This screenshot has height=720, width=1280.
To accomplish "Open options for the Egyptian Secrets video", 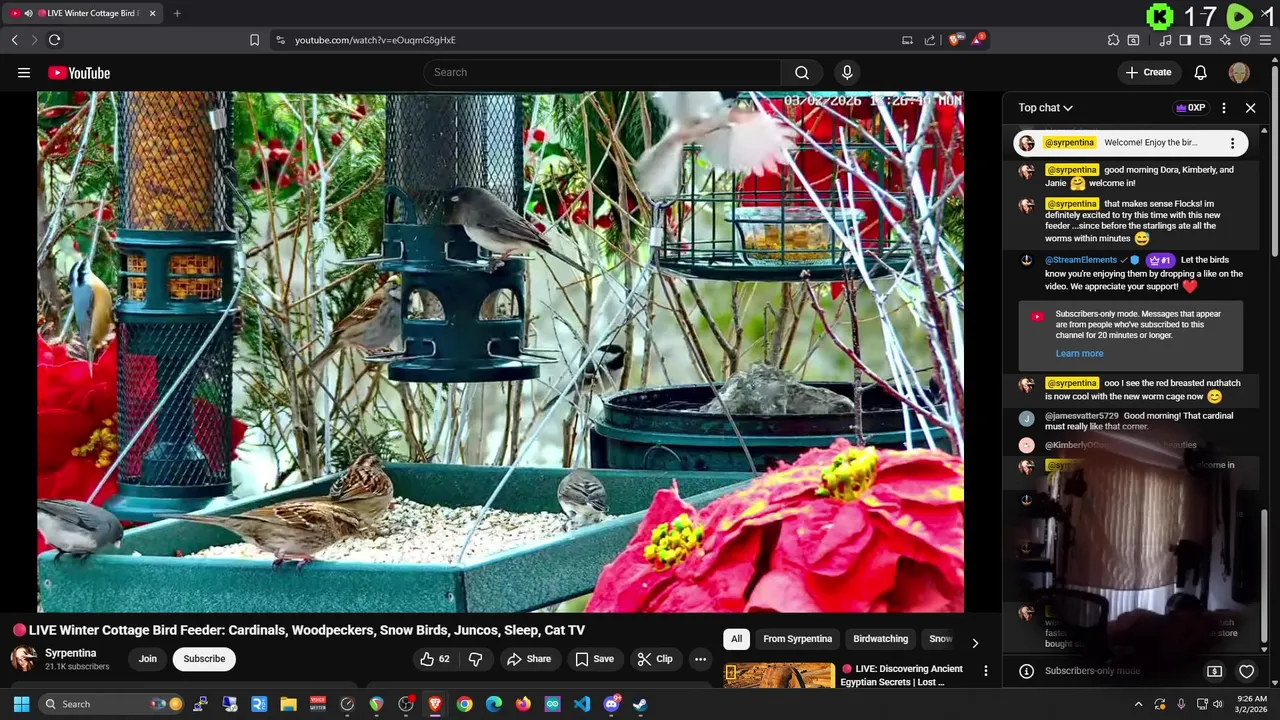I will (x=985, y=671).
